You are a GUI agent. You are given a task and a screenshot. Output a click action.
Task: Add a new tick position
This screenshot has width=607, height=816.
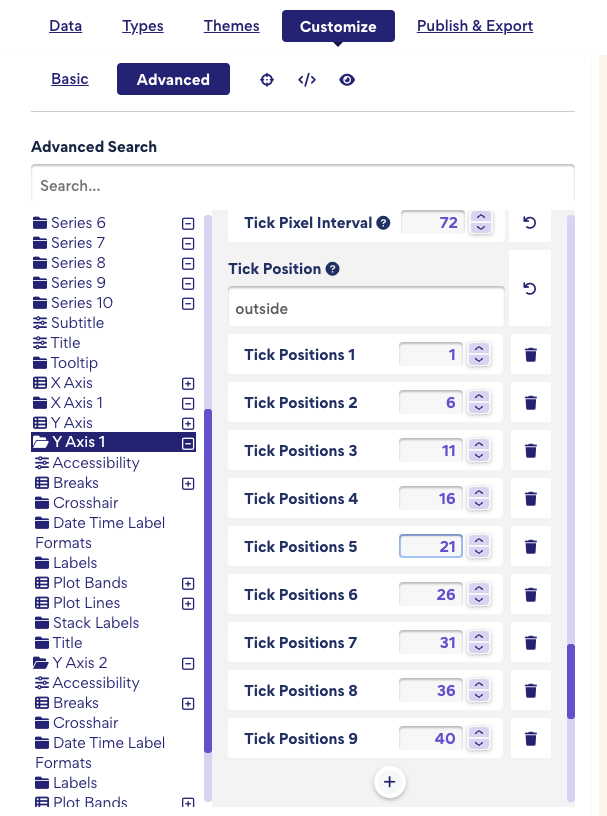tap(390, 782)
